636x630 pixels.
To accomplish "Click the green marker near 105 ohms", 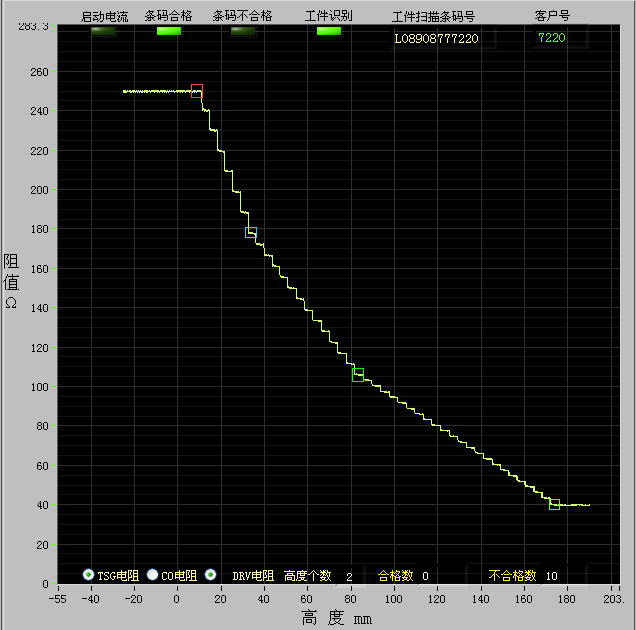I will click(358, 375).
